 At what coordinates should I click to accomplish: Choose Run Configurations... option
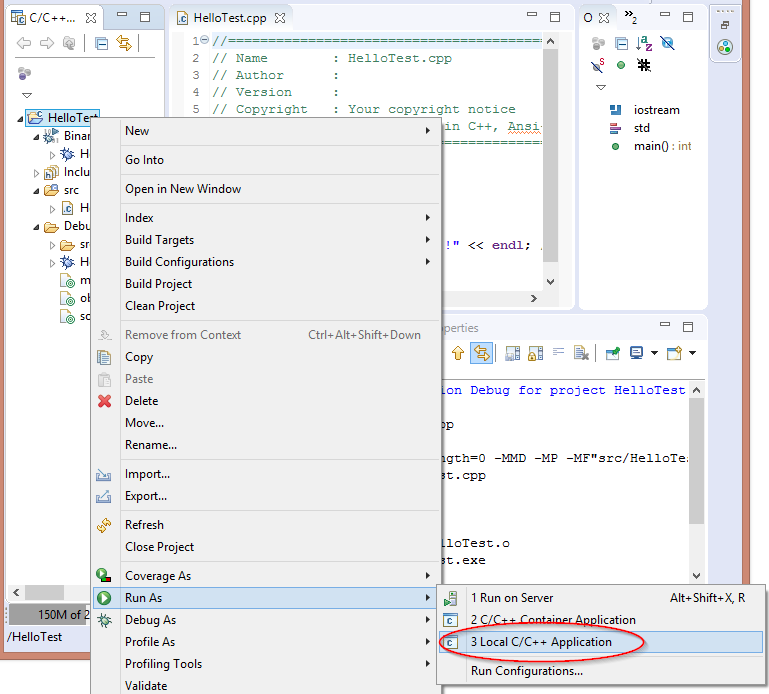coord(526,671)
